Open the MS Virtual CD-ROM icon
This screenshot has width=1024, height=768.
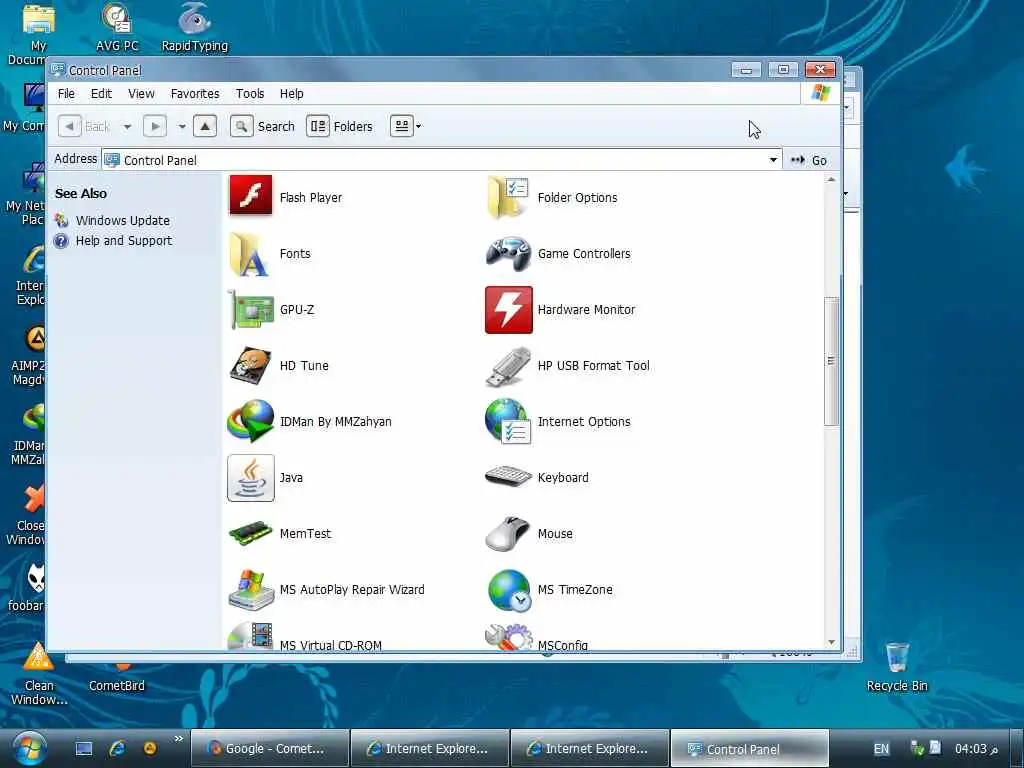point(251,636)
